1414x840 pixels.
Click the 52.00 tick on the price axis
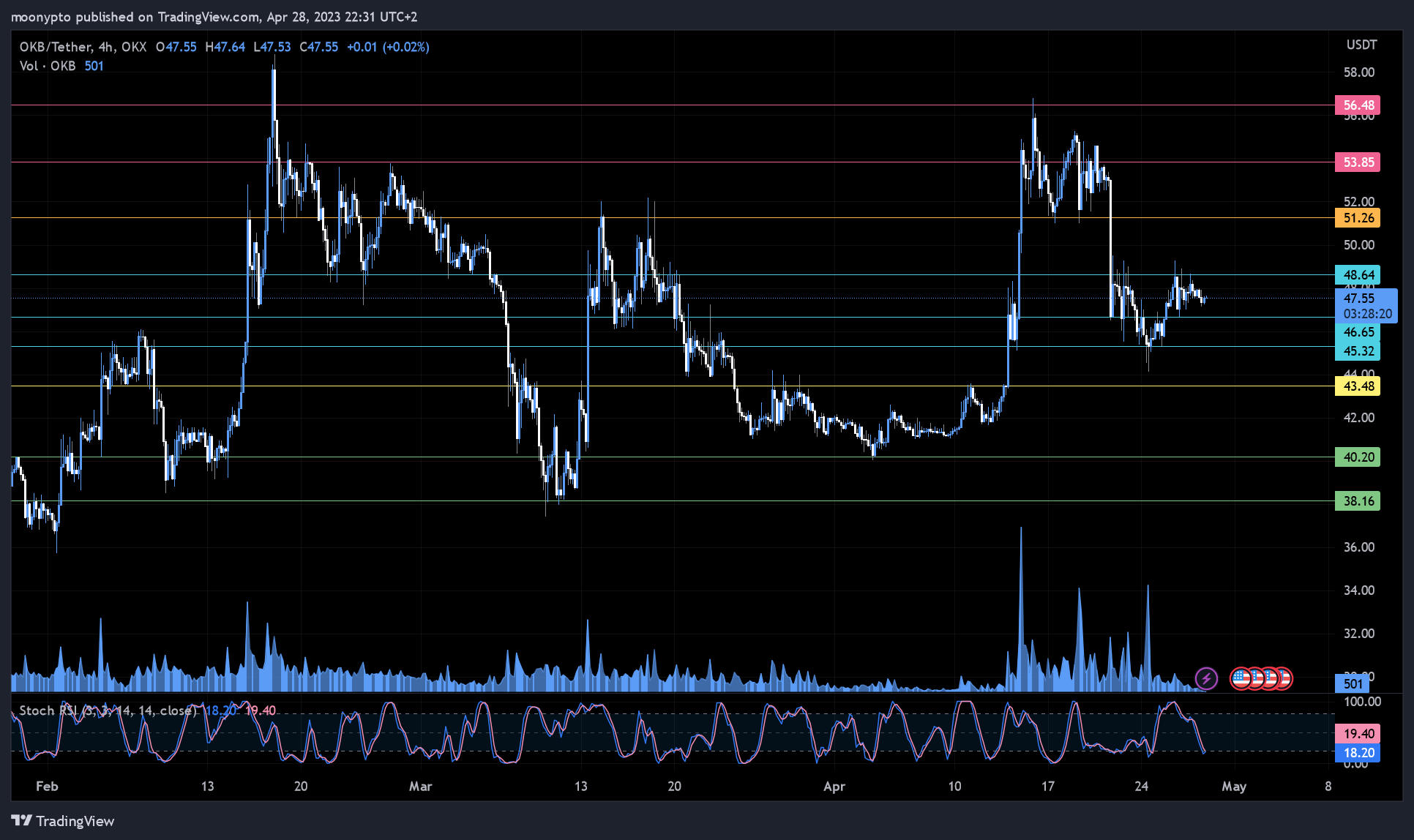pyautogui.click(x=1359, y=202)
